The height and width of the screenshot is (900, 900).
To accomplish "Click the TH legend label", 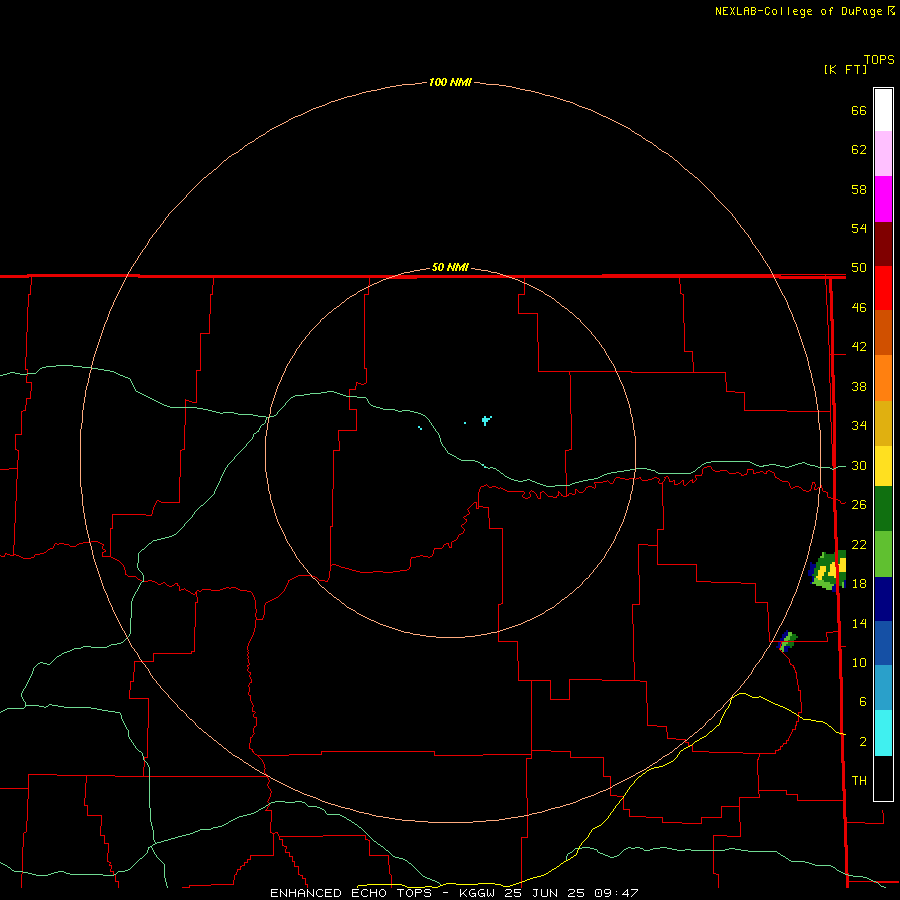I will [x=859, y=781].
